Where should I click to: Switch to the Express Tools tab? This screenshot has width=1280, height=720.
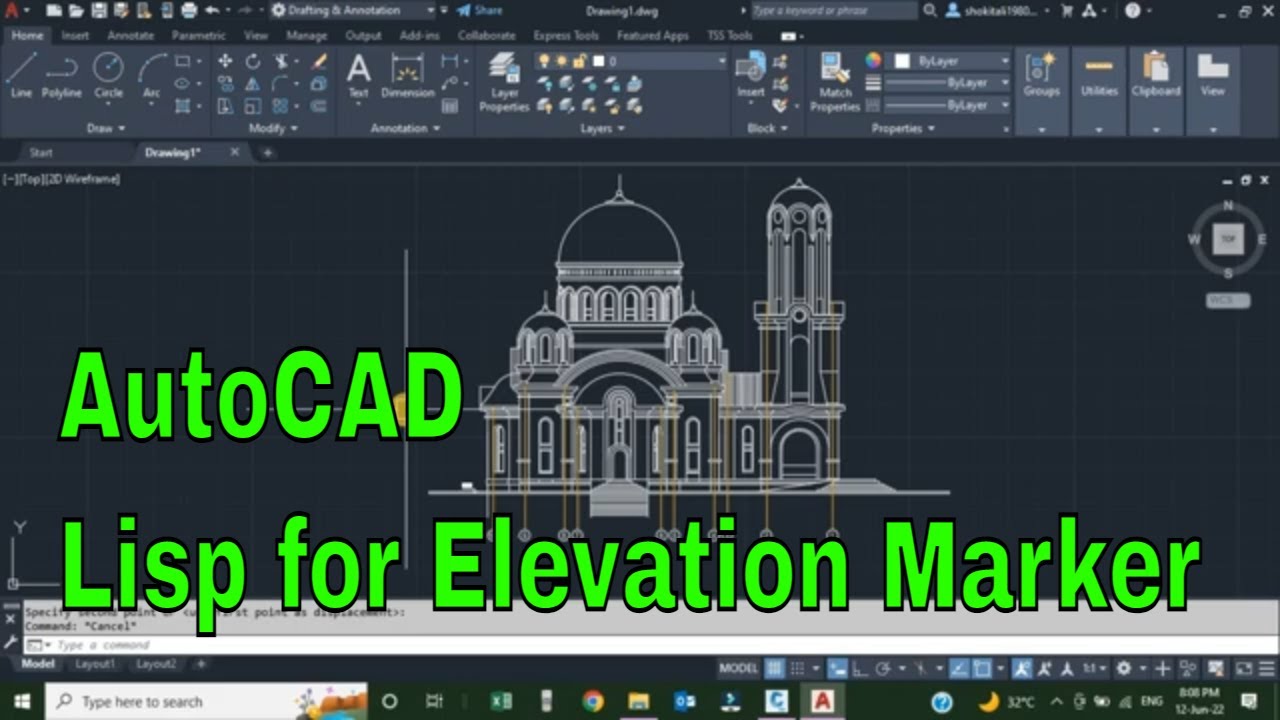pyautogui.click(x=566, y=35)
